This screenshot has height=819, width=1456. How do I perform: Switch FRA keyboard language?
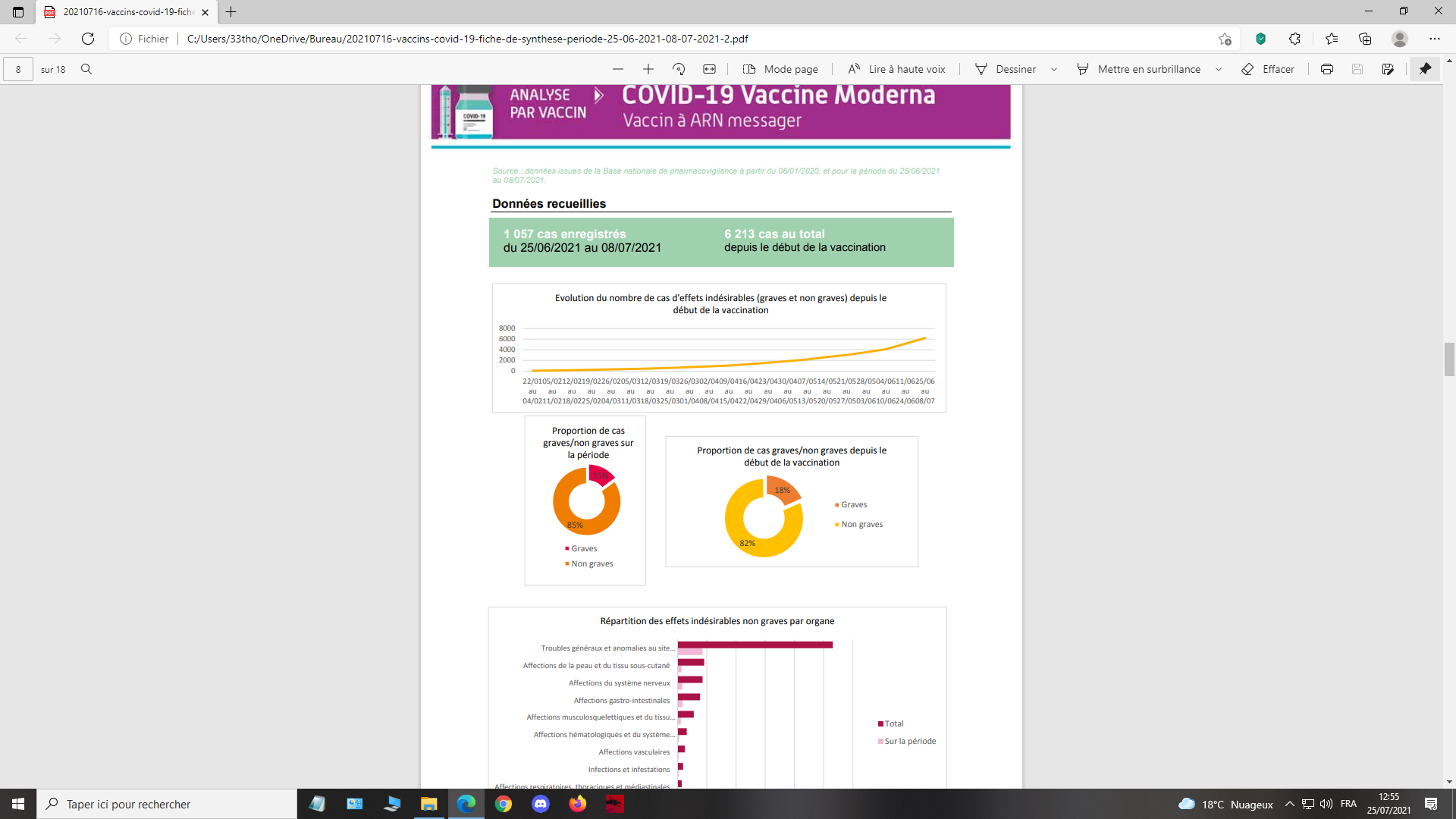[x=1348, y=804]
